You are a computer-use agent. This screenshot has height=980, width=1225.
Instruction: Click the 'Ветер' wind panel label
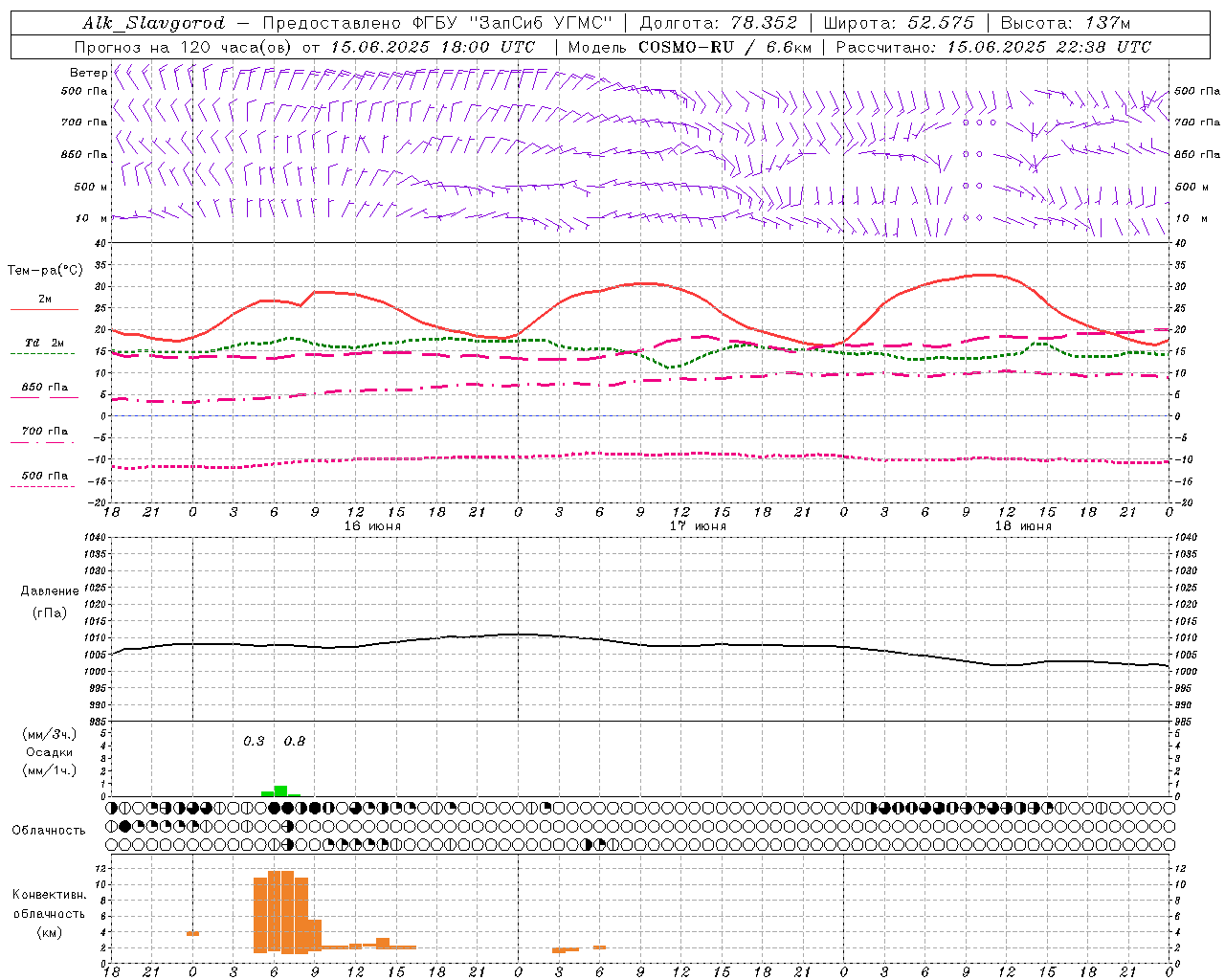[89, 73]
